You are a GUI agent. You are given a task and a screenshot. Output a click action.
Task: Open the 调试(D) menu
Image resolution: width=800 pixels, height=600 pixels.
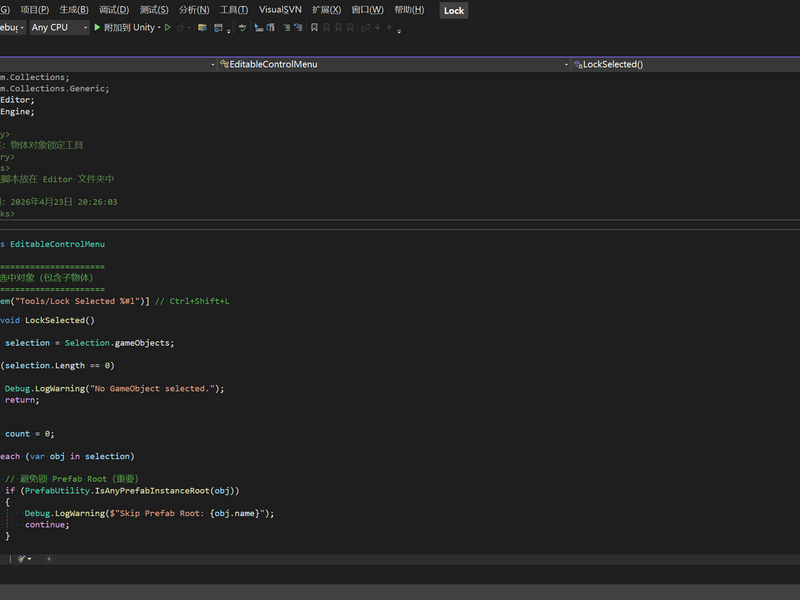pos(114,10)
